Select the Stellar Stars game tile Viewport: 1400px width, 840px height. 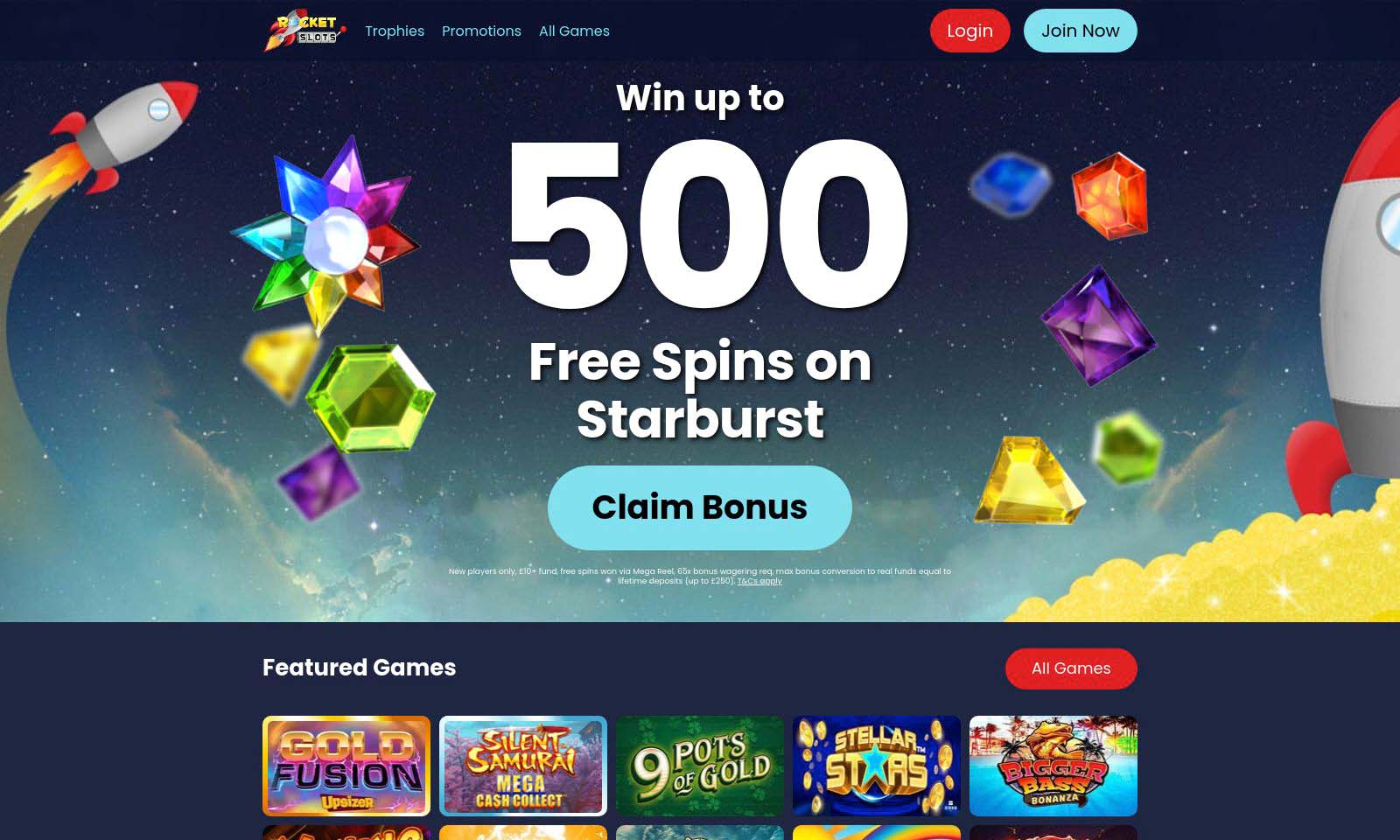(877, 766)
